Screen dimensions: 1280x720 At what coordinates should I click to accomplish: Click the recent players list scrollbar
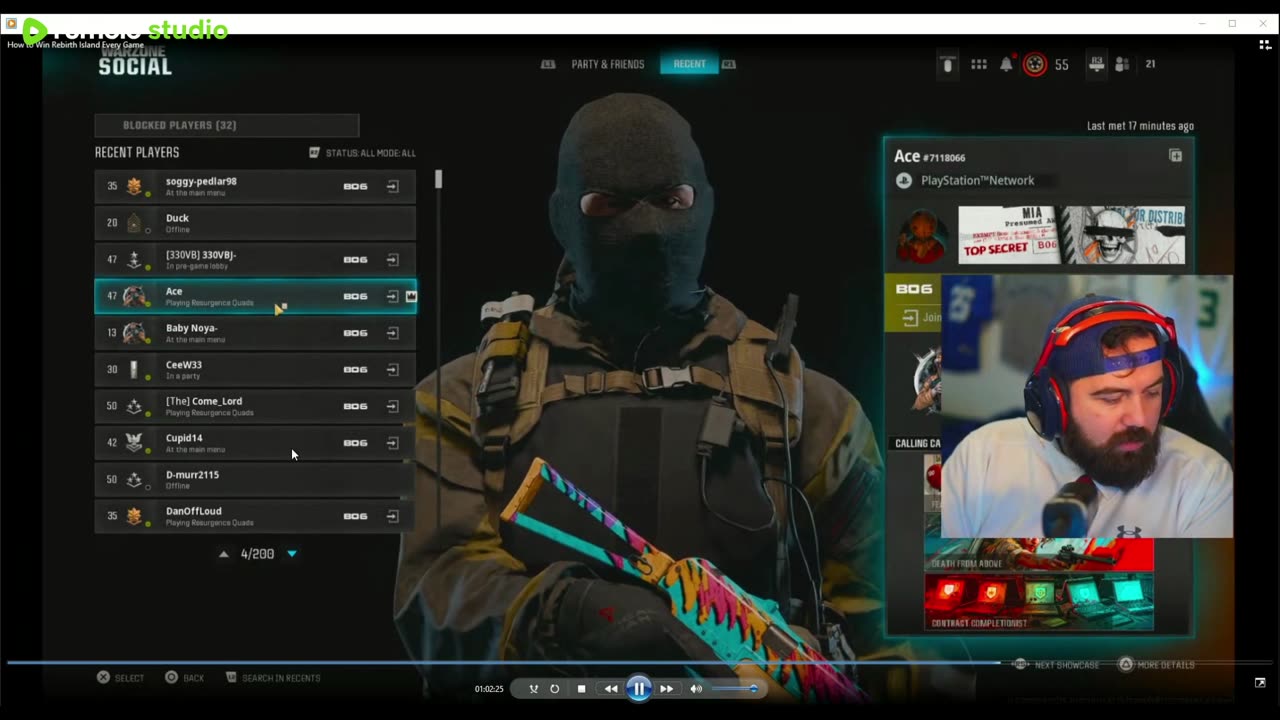click(x=438, y=180)
